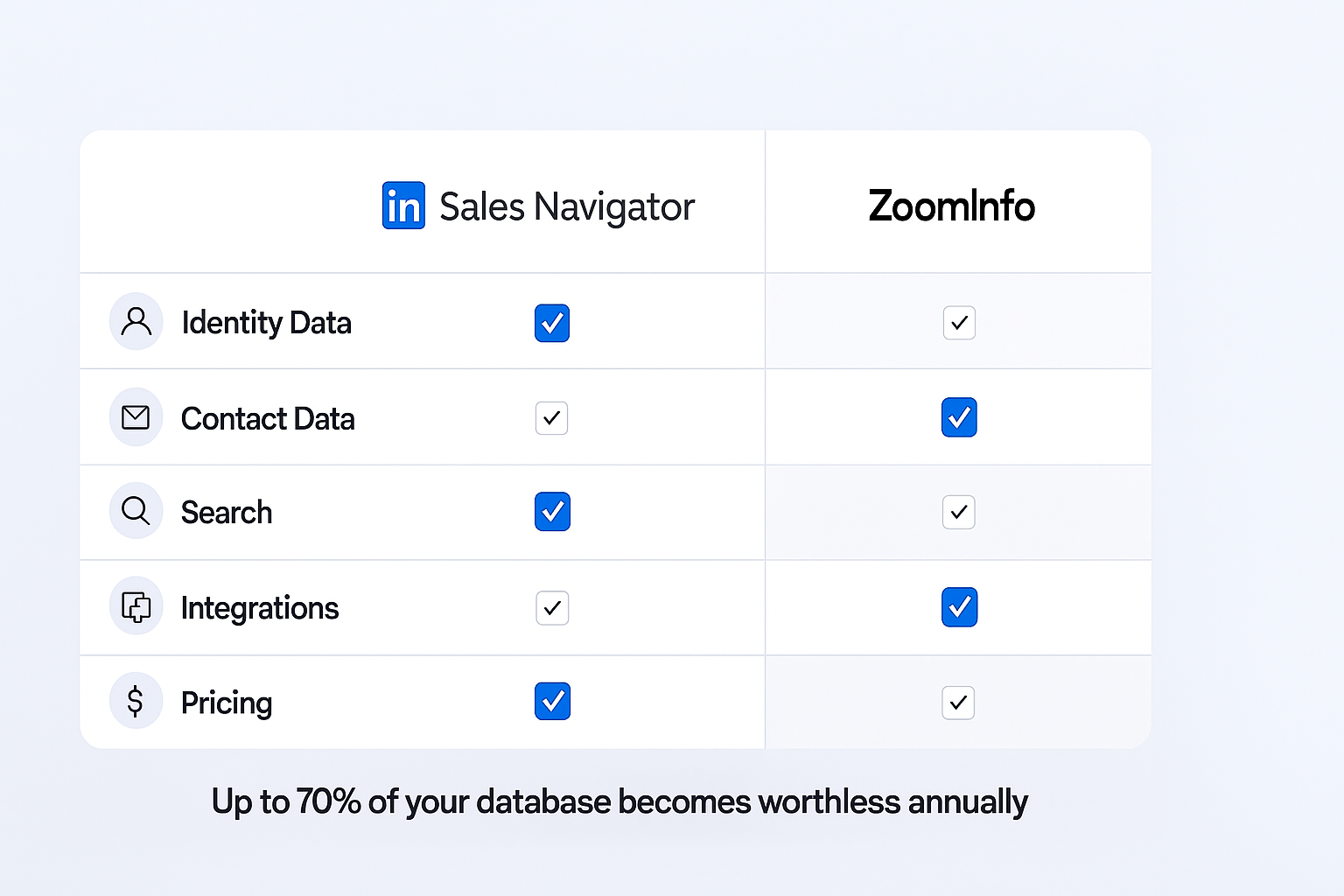Toggle ZoomInfo Contact Data checkbox

tap(959, 417)
